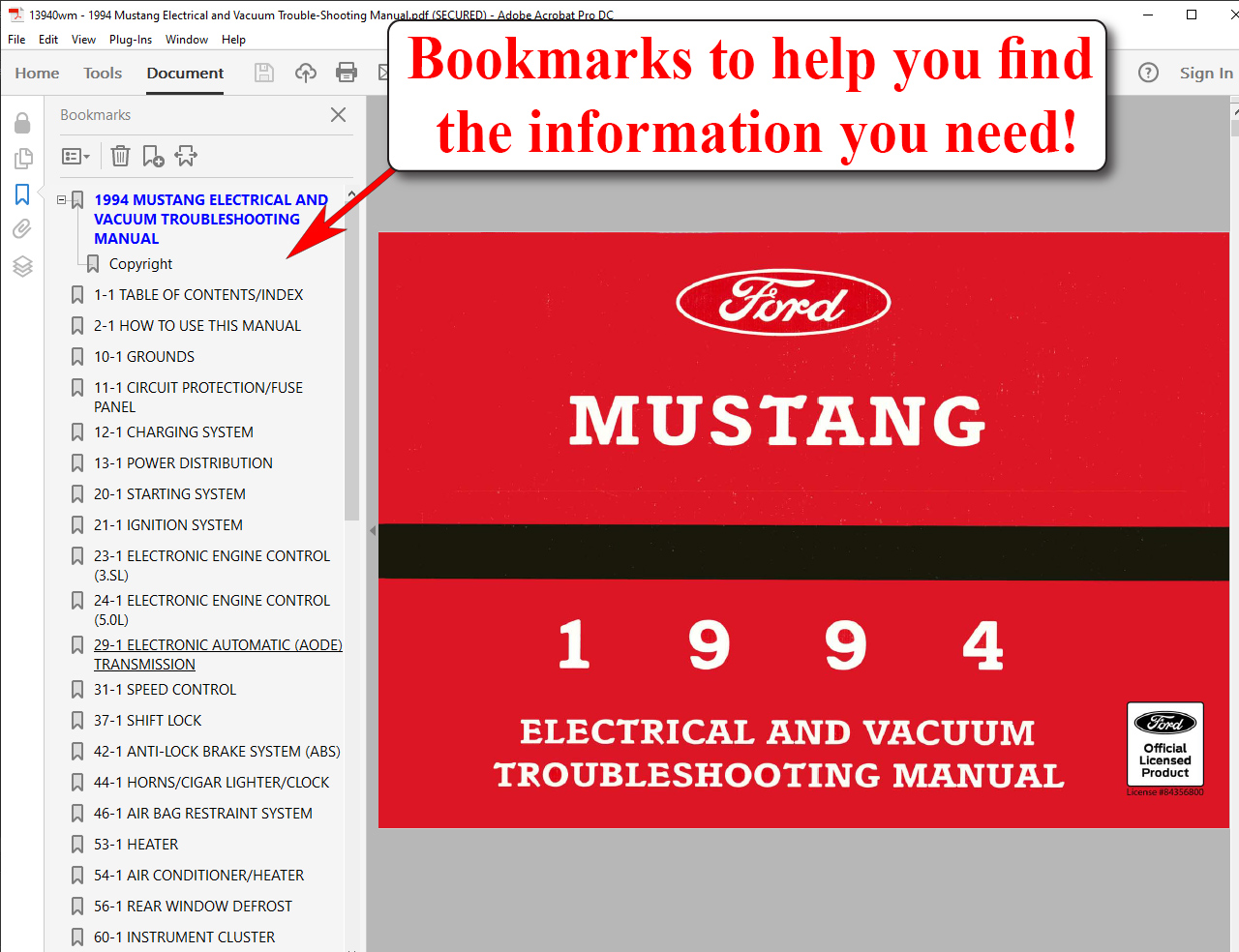Screen dimensions: 1239x952
Task: Open the Edit menu
Action: click(x=48, y=40)
